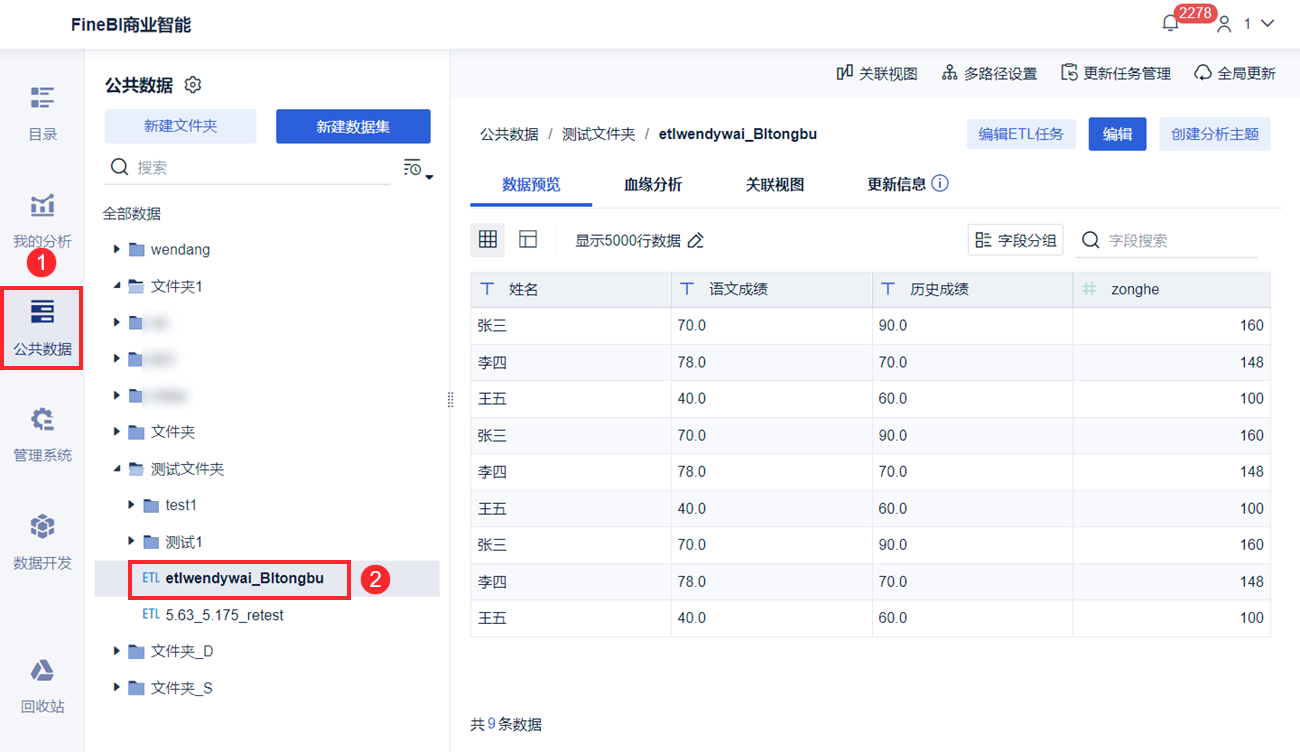1300x752 pixels.
Task: Click the text type icon on 历史成绩 column
Action: coord(888,289)
